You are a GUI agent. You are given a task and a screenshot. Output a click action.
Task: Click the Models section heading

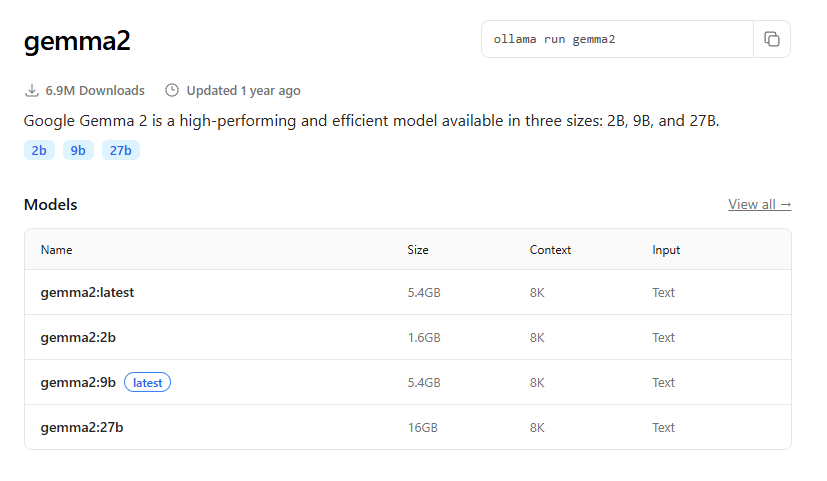(x=50, y=205)
